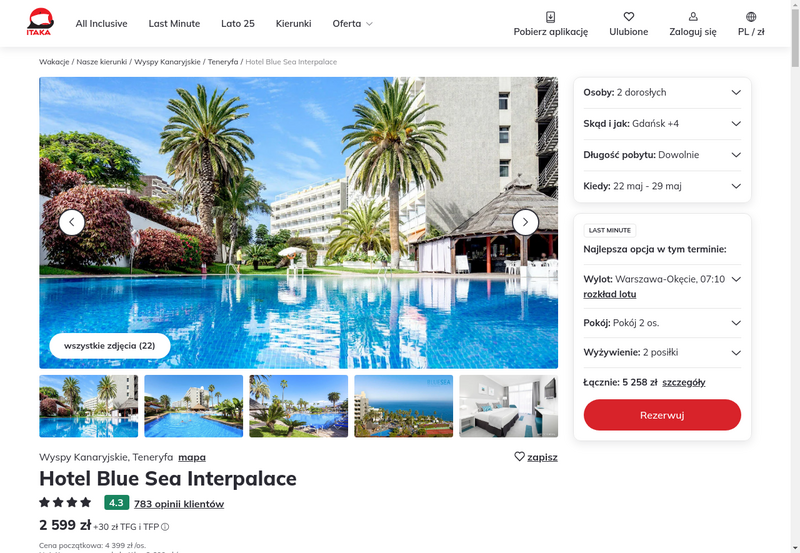Click the ITAKA logo
Image resolution: width=800 pixels, height=553 pixels.
tap(40, 22)
